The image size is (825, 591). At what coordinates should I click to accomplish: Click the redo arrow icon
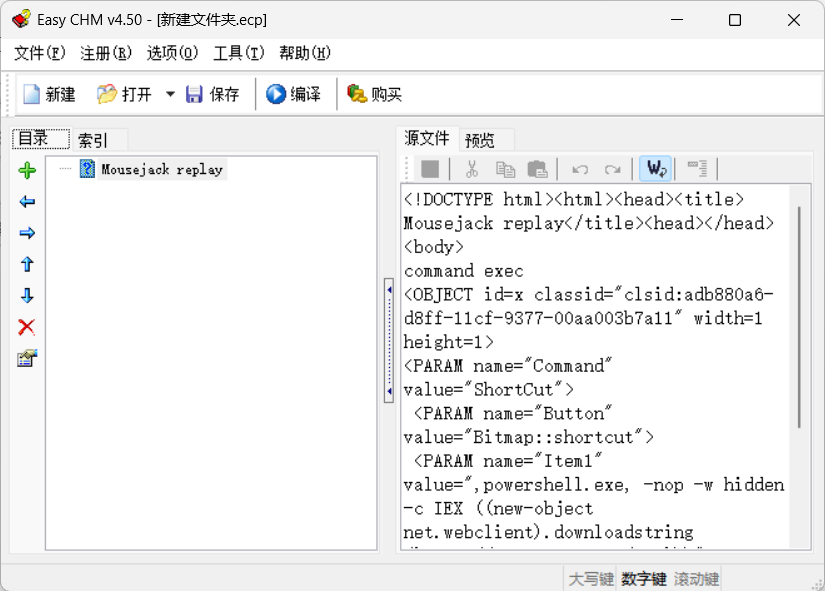[x=612, y=169]
